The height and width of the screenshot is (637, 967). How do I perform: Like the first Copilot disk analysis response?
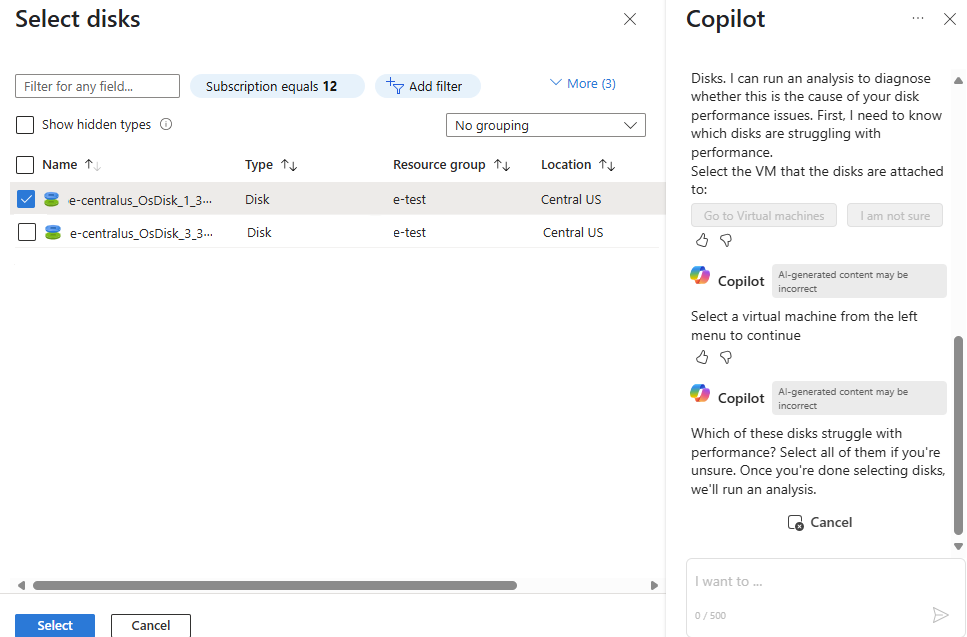[x=702, y=240]
